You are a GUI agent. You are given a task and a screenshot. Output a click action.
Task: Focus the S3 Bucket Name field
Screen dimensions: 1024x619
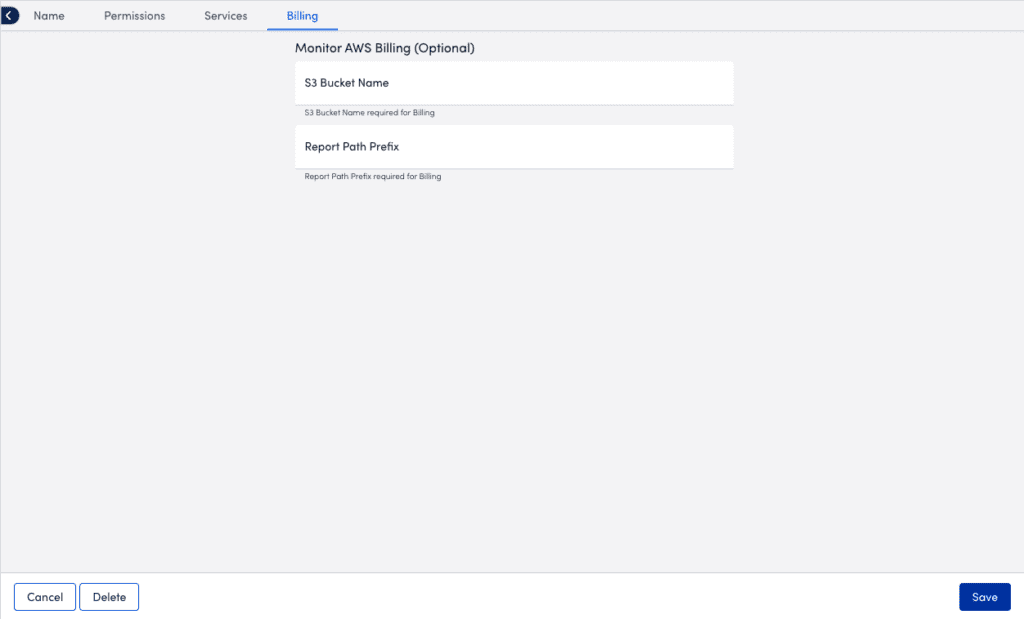click(514, 83)
